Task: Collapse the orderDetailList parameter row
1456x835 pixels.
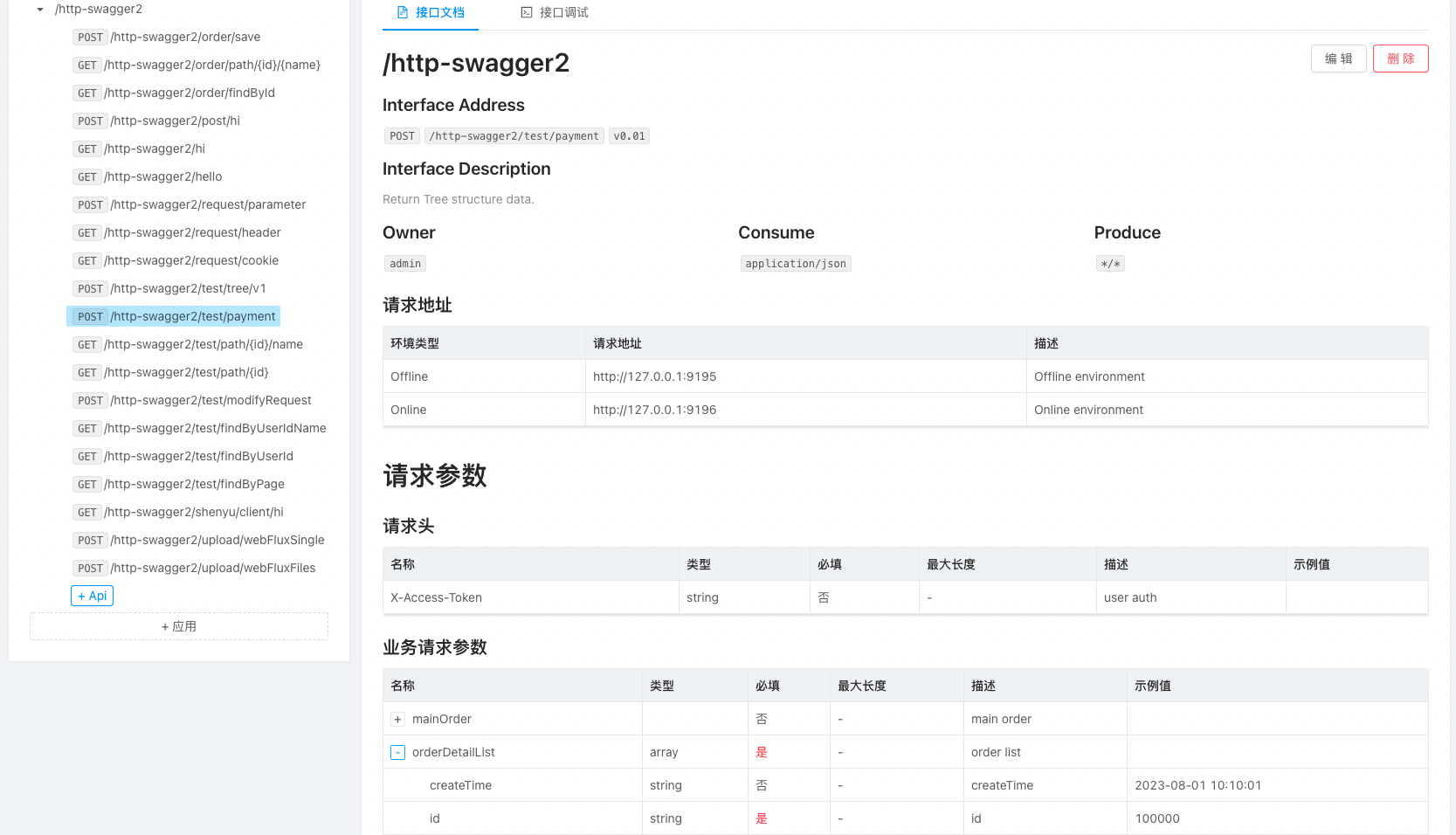Action: point(397,752)
